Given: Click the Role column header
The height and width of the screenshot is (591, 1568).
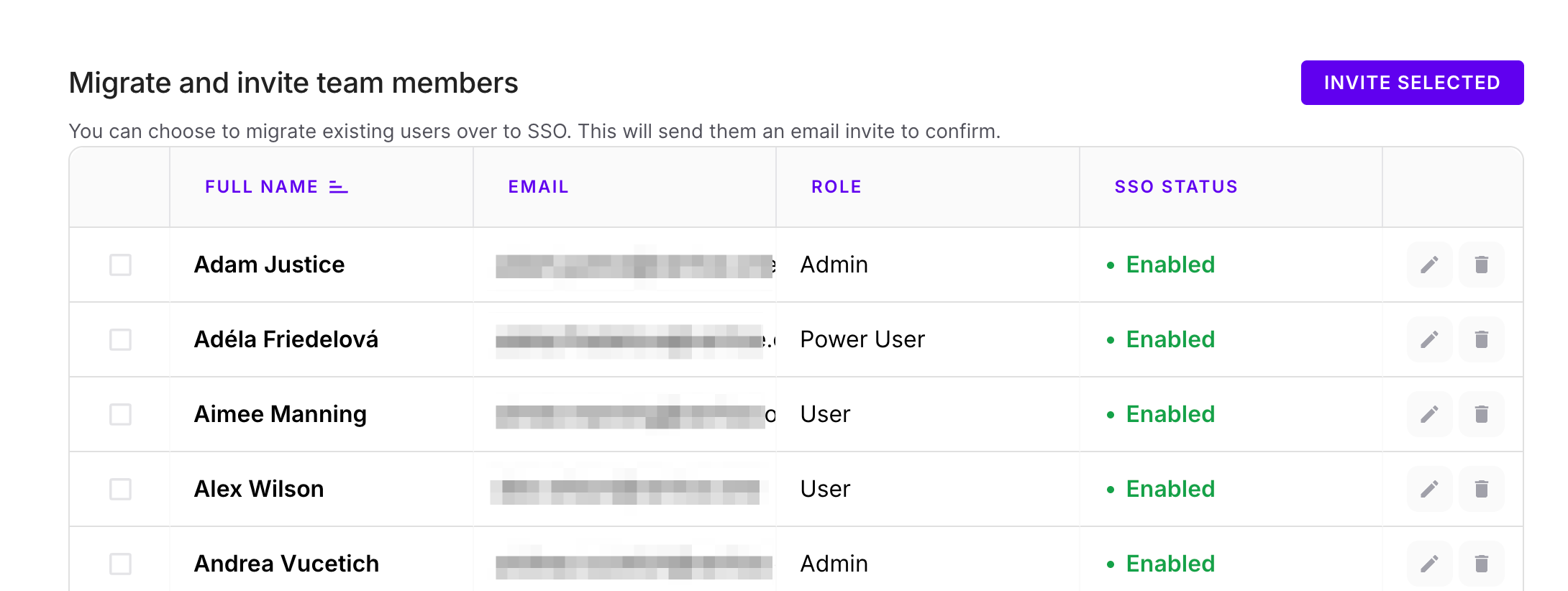Looking at the screenshot, I should tap(836, 187).
